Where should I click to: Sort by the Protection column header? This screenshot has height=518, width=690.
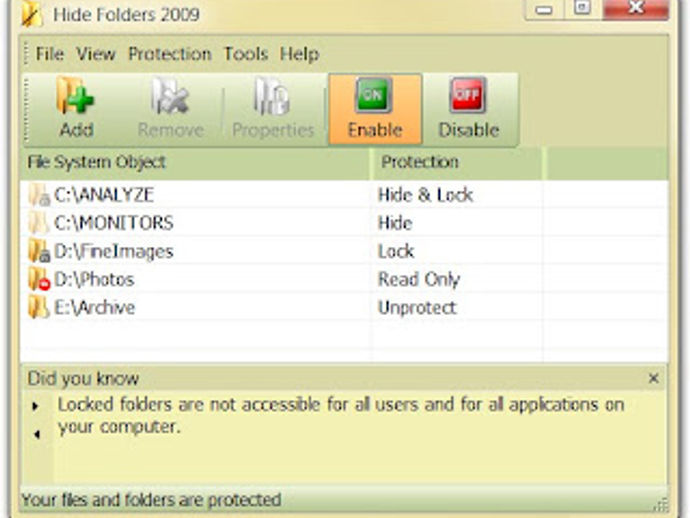pyautogui.click(x=456, y=162)
